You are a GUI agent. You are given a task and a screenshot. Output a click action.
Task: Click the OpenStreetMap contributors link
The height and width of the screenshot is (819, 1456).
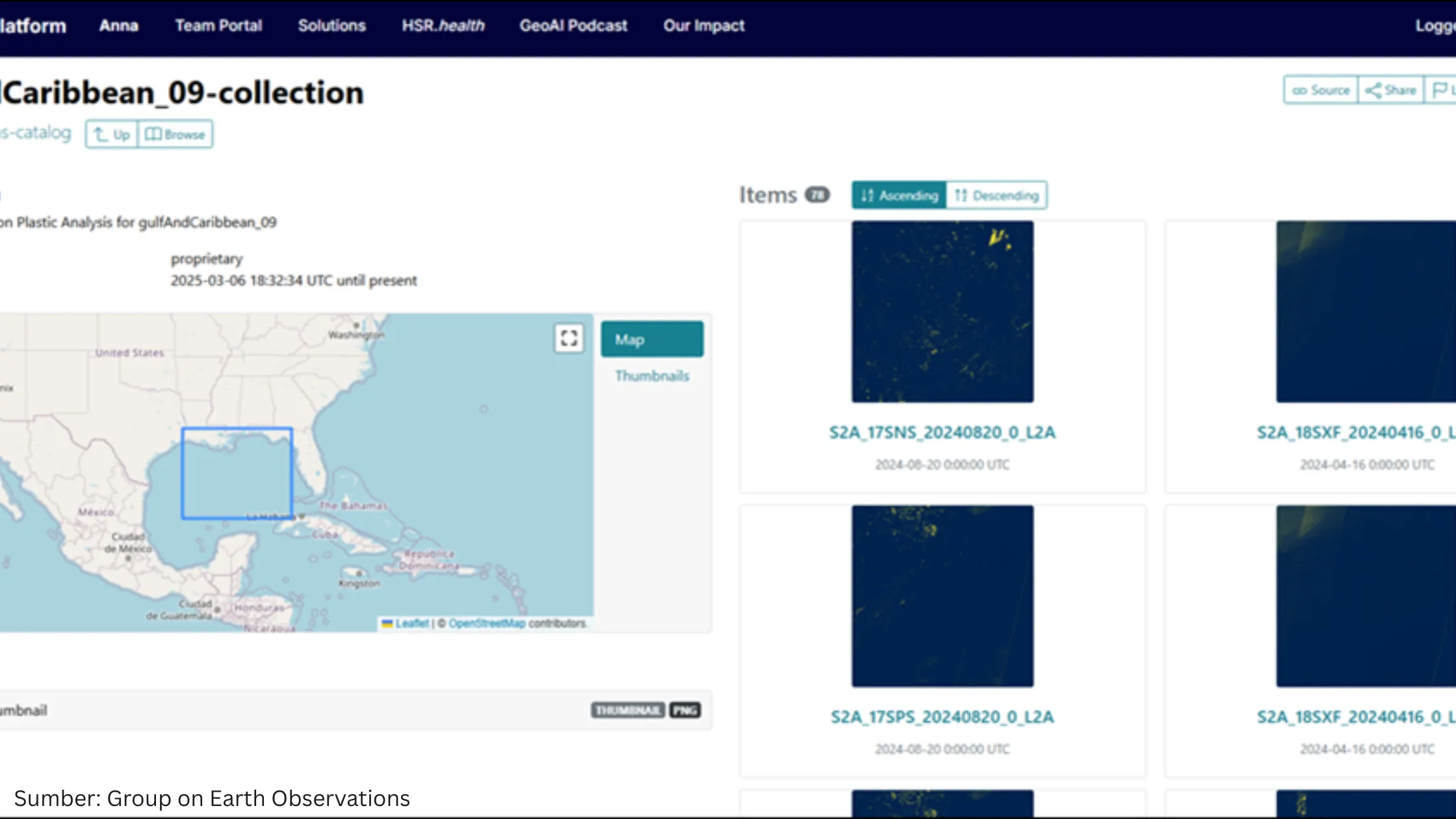tap(486, 623)
